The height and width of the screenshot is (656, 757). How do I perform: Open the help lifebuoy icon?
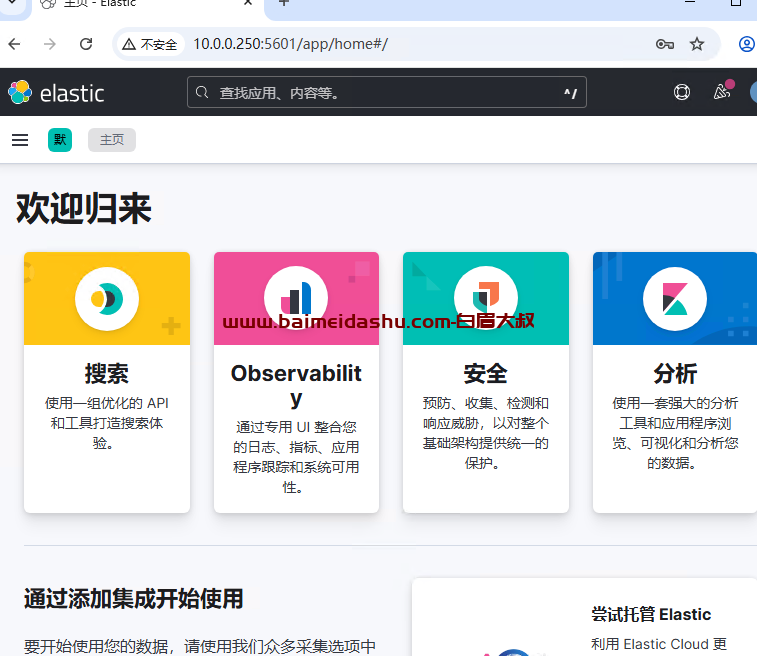pos(682,92)
